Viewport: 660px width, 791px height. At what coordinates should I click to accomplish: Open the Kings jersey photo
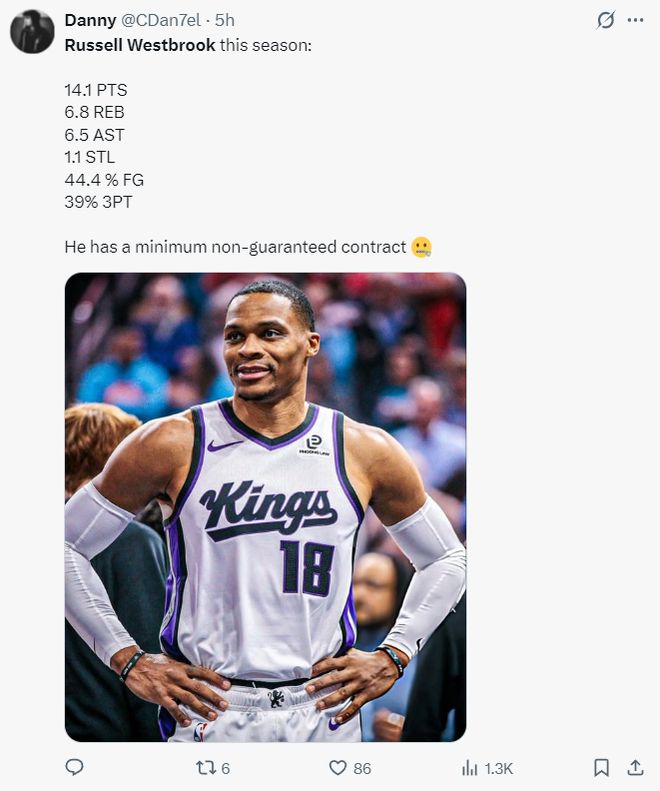click(x=265, y=507)
